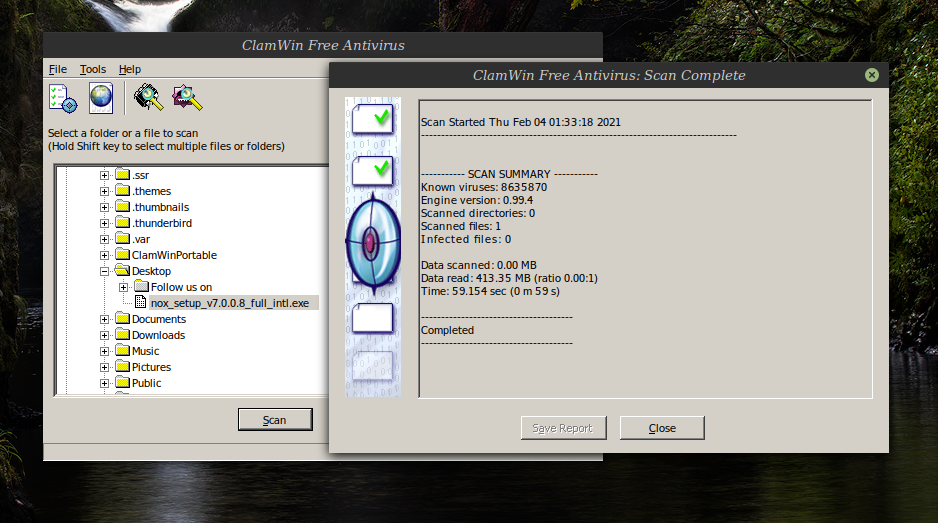
Task: Expand the Documents folder node
Action: (104, 320)
